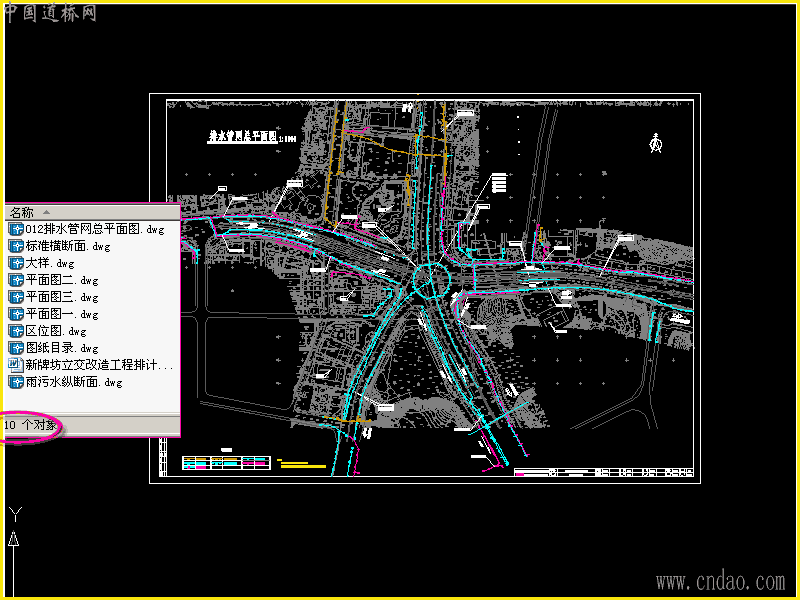Click the roundabout circle in the drawing

(x=431, y=280)
